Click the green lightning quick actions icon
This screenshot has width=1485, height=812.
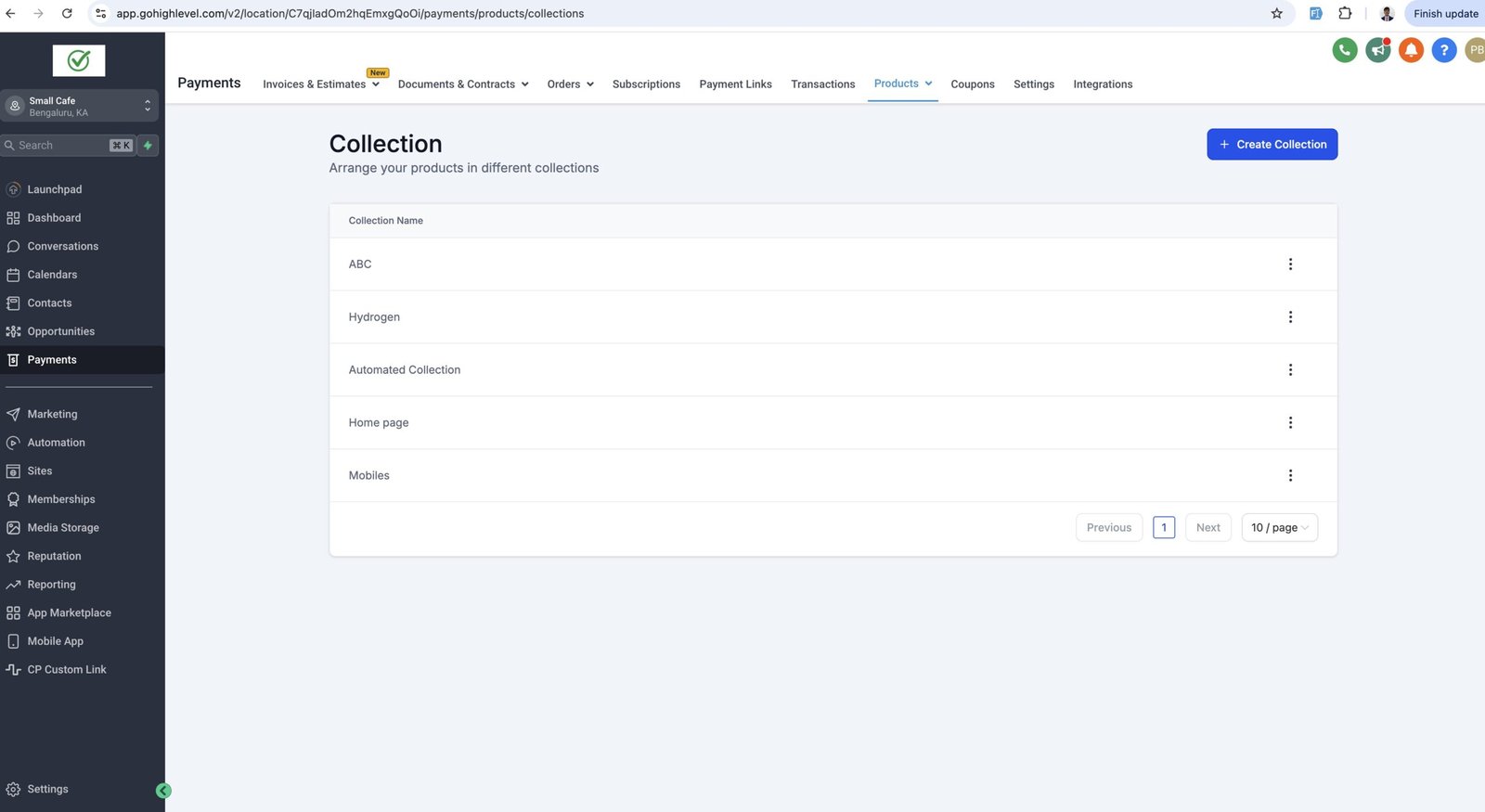coord(148,146)
